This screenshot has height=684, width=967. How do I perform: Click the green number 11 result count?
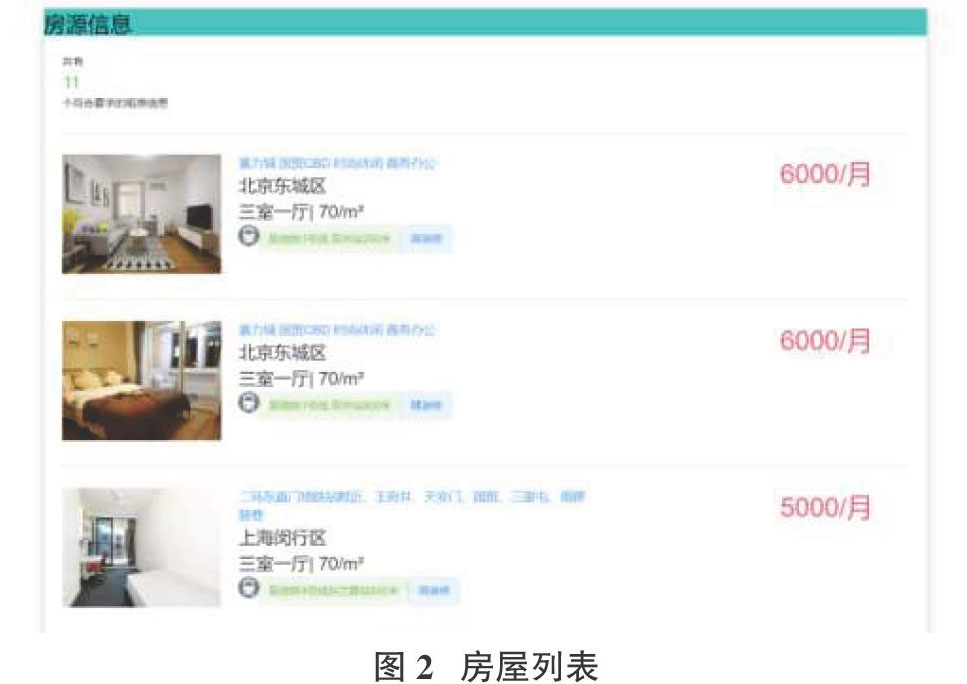pyautogui.click(x=72, y=82)
